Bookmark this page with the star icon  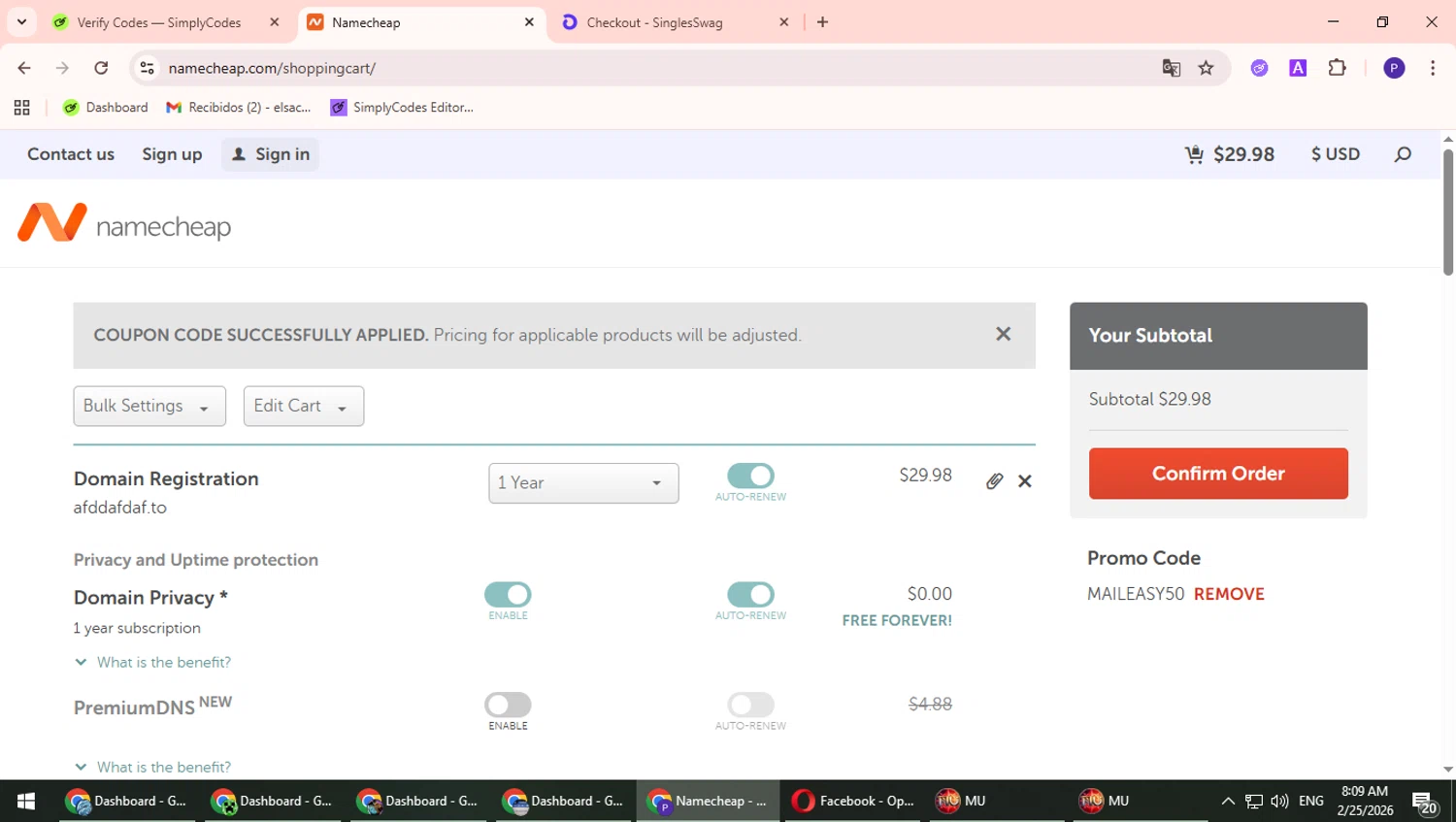(1207, 68)
